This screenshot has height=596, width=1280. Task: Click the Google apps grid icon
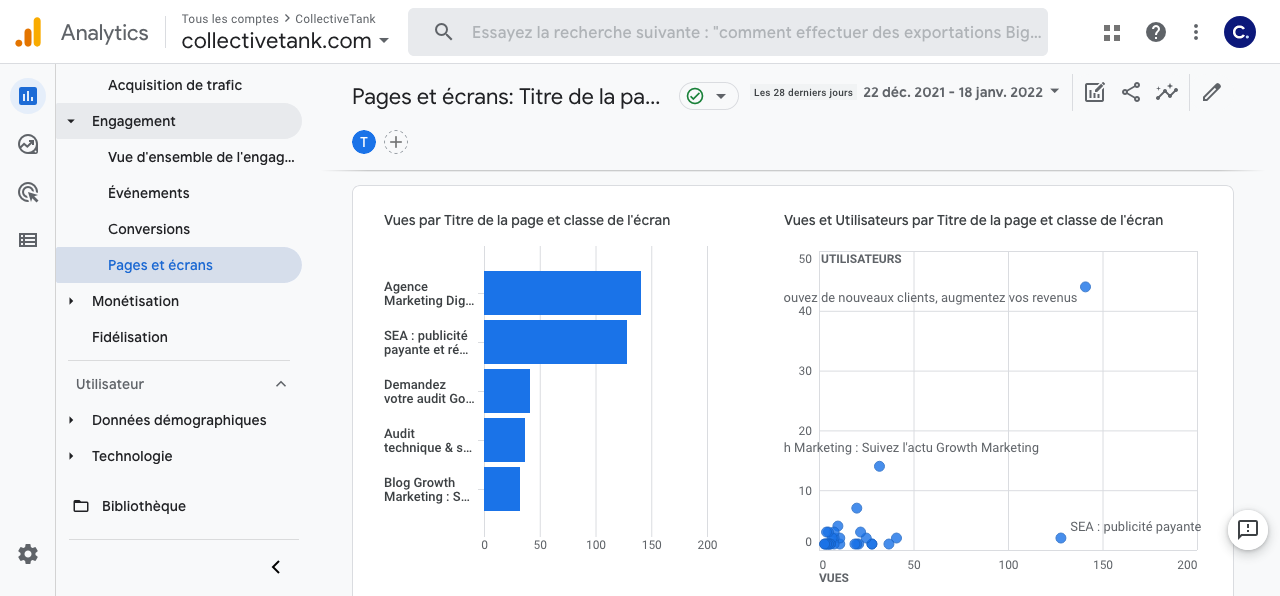pyautogui.click(x=1112, y=32)
